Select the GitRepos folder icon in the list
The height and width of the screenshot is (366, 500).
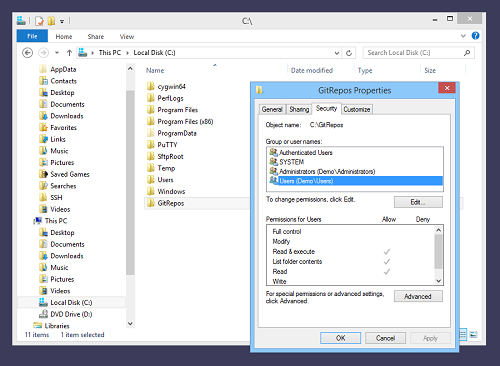click(x=151, y=203)
